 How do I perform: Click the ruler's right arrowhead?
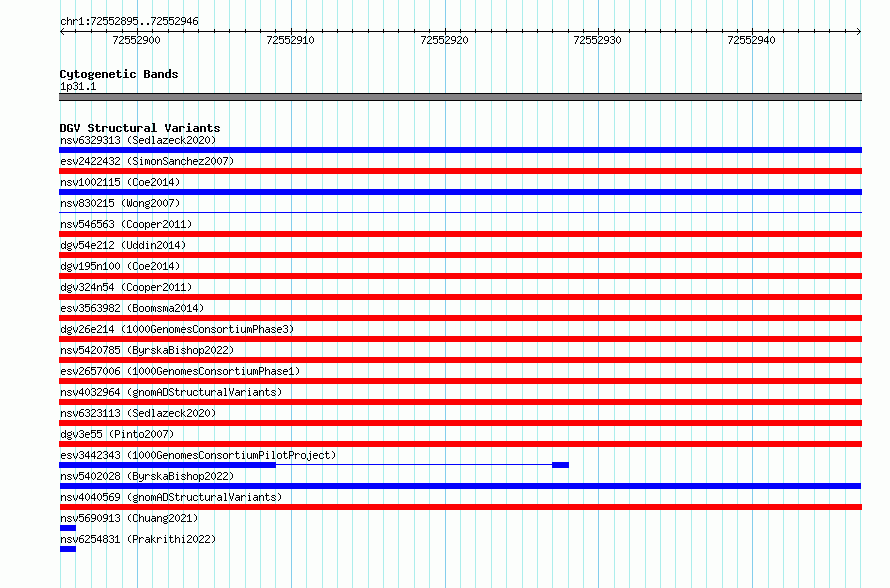pyautogui.click(x=859, y=31)
